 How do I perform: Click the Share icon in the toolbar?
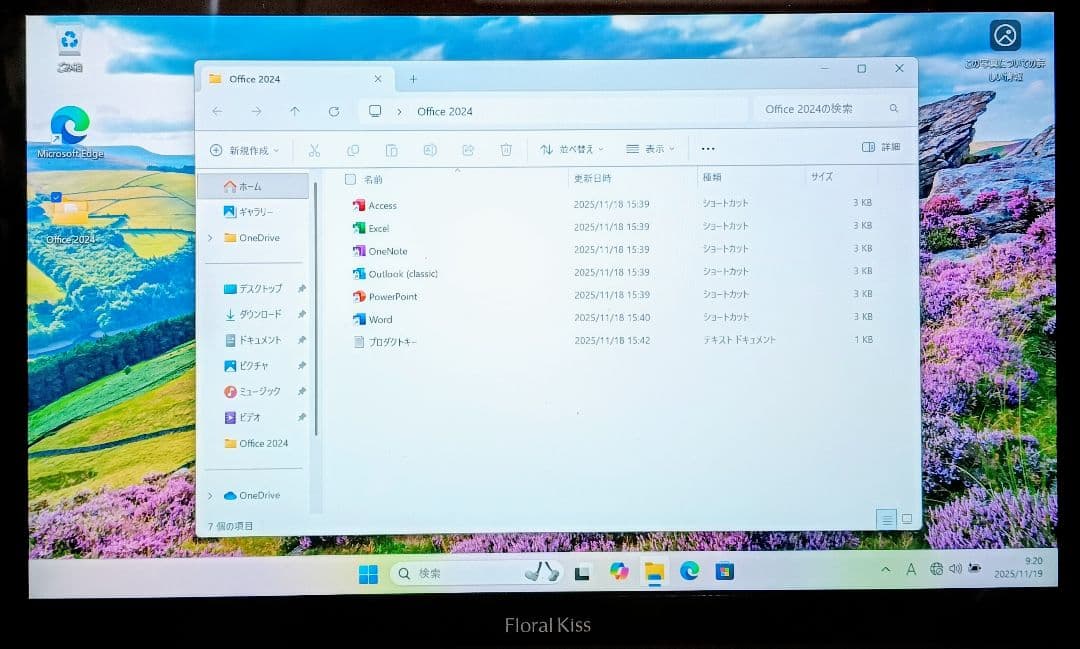468,149
